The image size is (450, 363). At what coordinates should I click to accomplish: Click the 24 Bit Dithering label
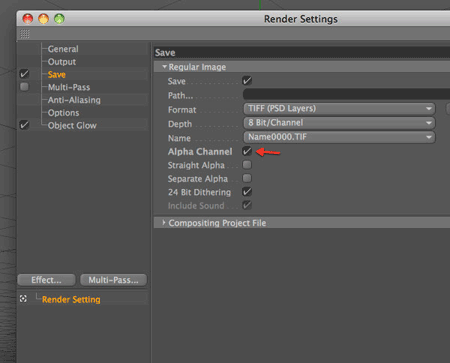tap(199, 192)
